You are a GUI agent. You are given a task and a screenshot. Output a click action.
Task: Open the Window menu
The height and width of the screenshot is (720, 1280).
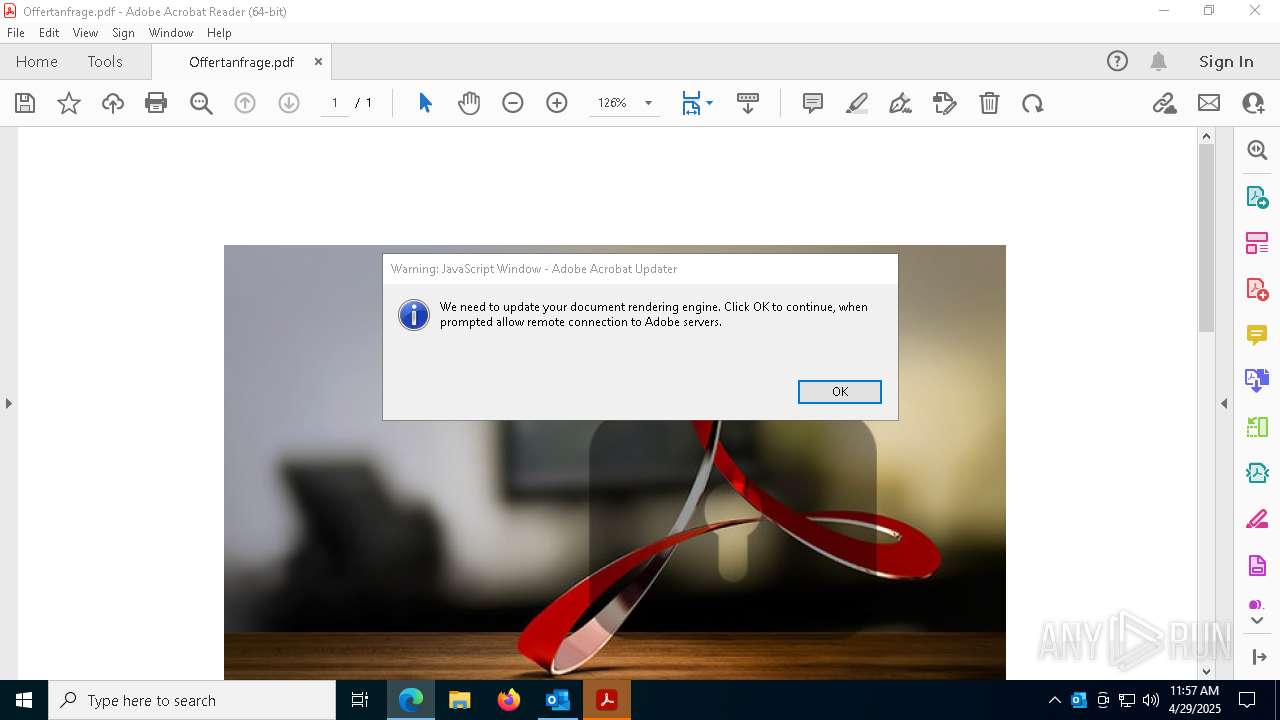coord(171,32)
